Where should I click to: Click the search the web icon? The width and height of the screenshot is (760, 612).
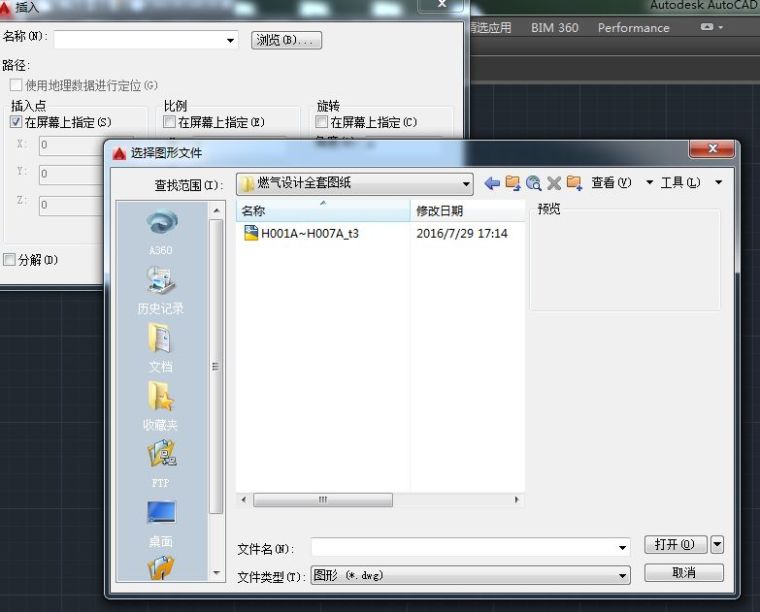pos(533,183)
